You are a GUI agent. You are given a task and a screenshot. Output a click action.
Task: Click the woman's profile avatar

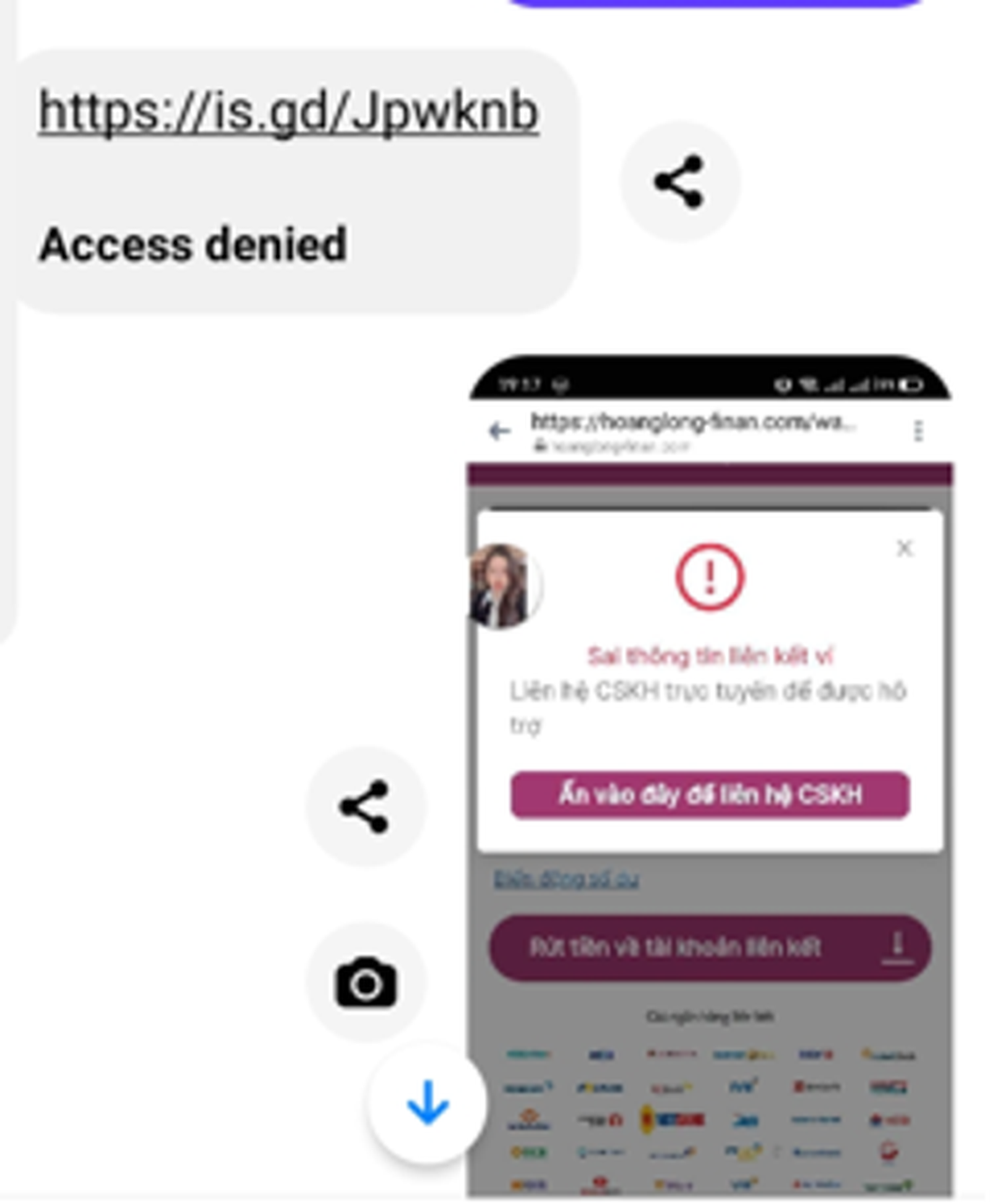502,586
